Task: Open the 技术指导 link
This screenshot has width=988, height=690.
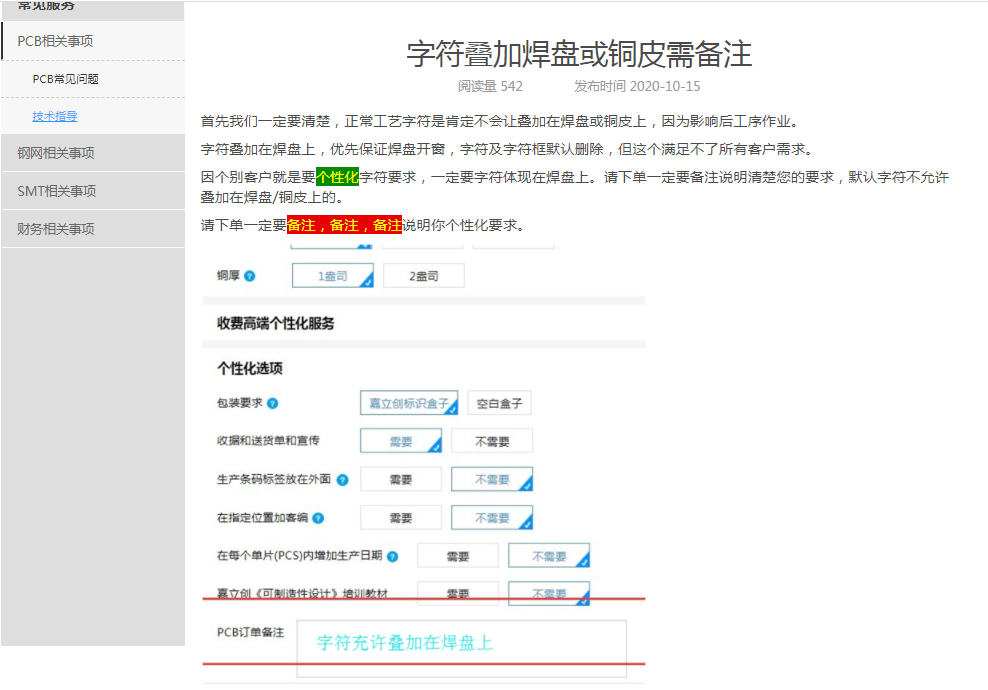Action: click(54, 116)
